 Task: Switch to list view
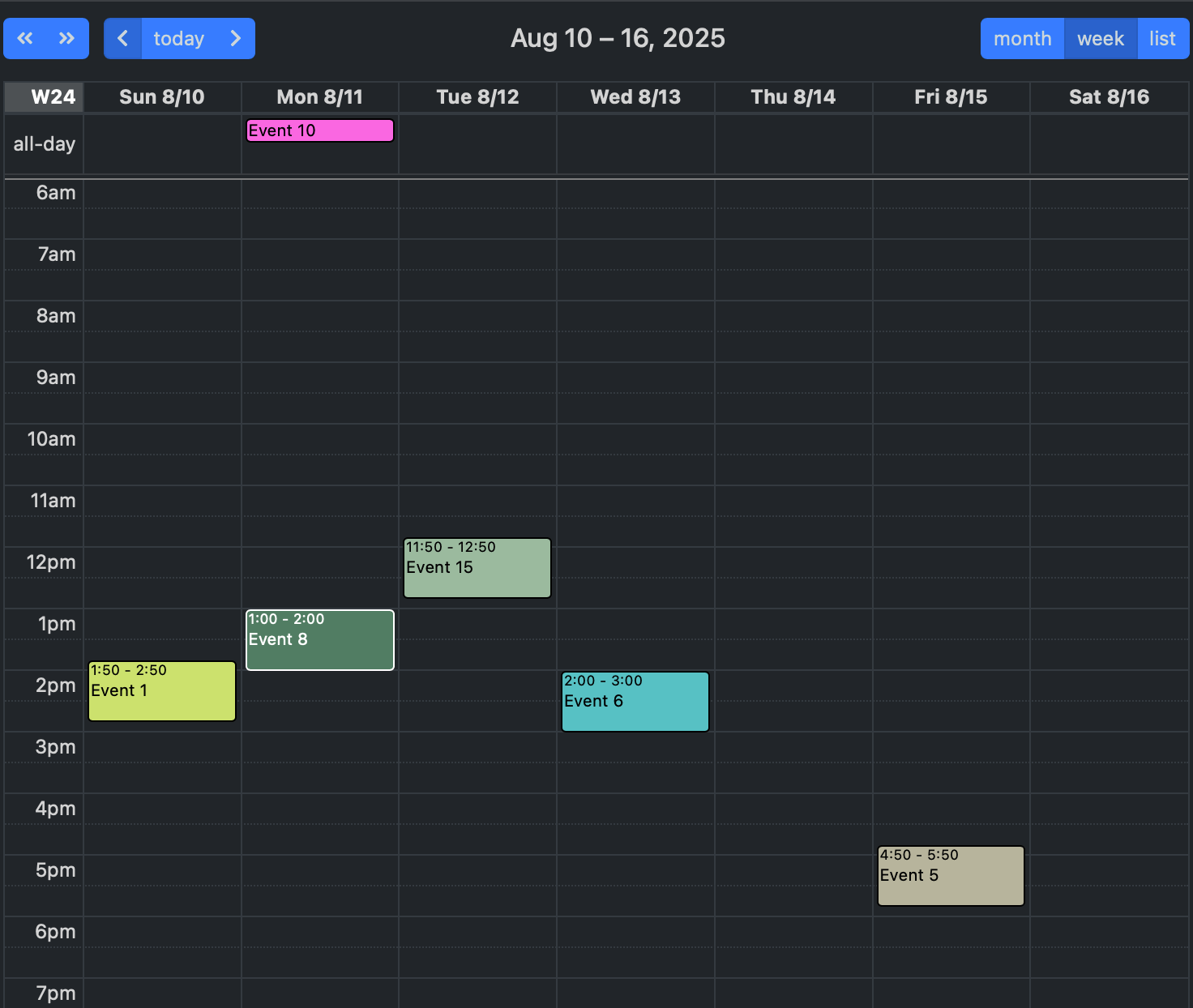(1162, 38)
